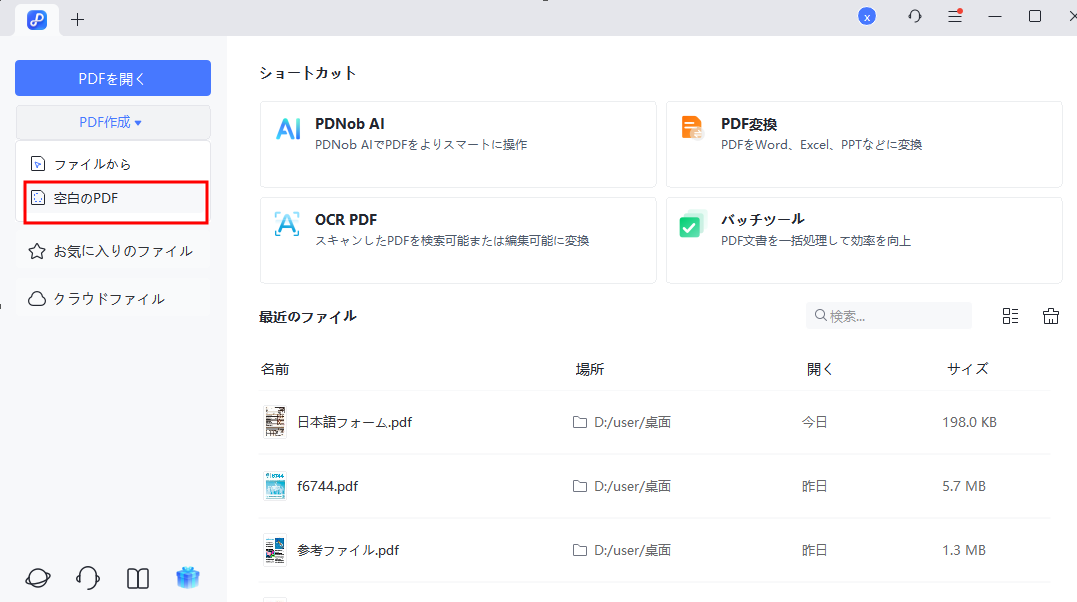
Task: Open a new tab with the plus button
Action: (77, 19)
